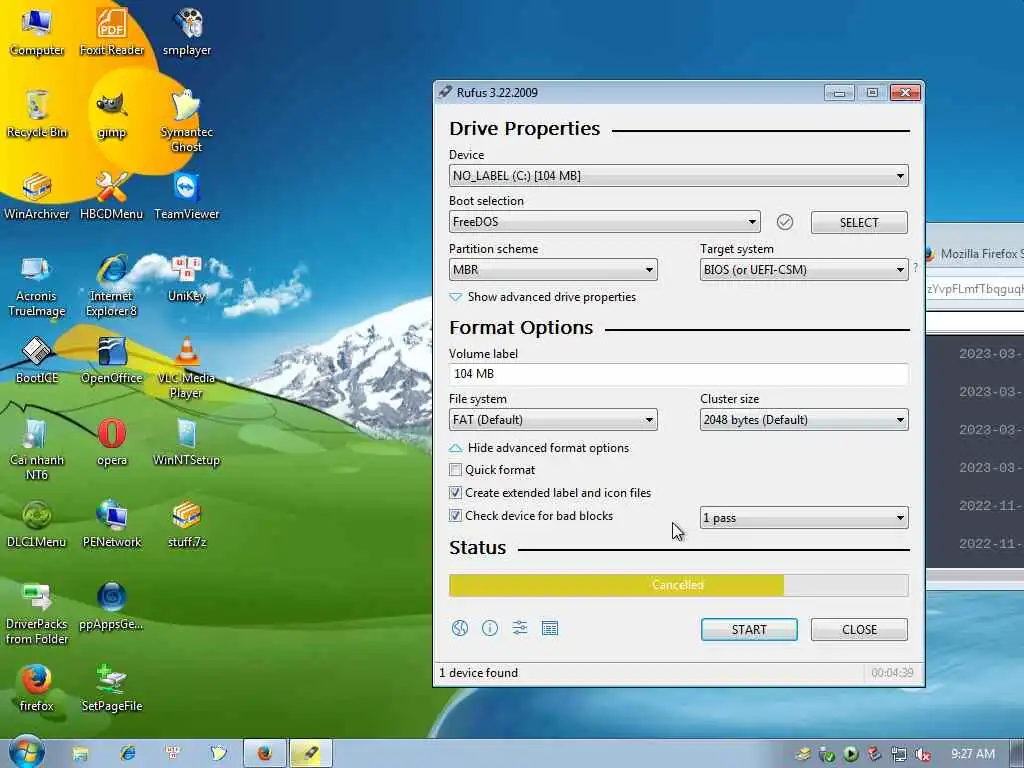
Task: Open the bad blocks 1 pass dropdown
Action: pos(804,518)
